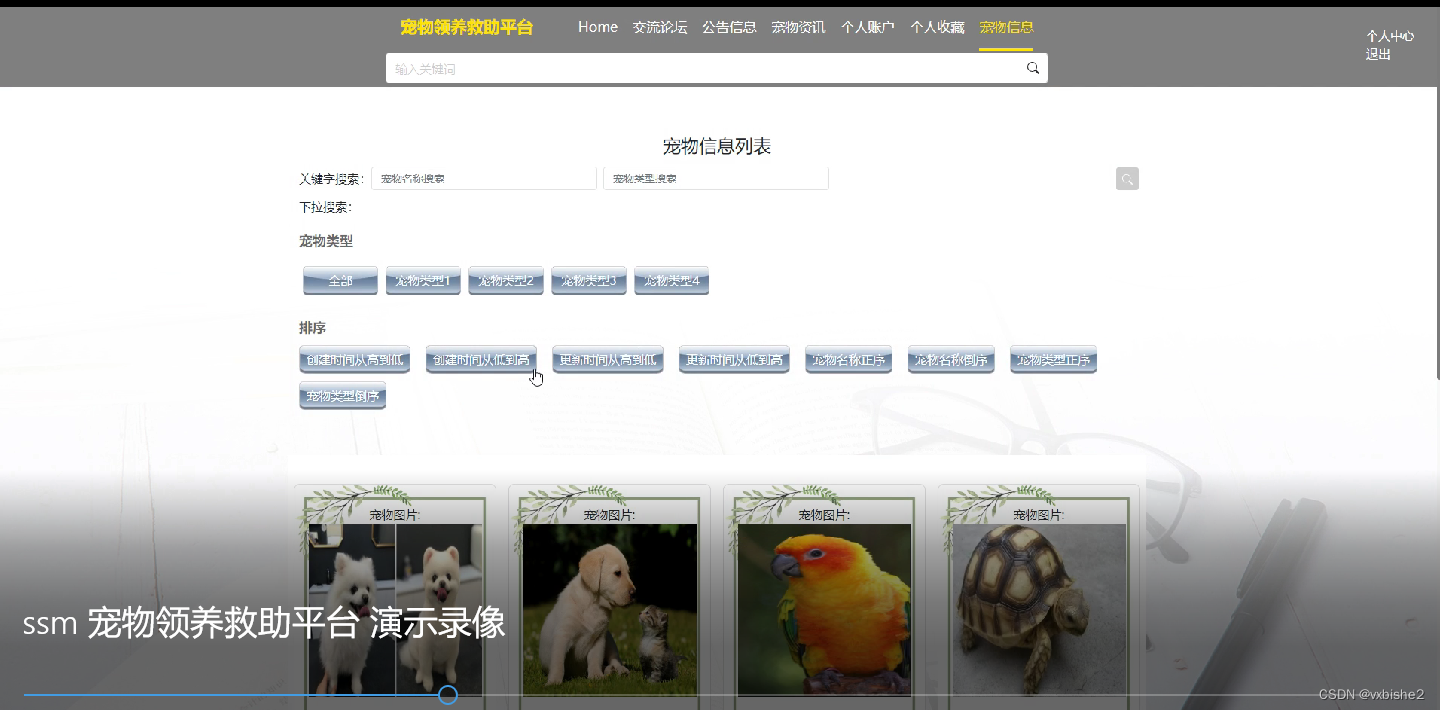
Task: Select 个人收藏 in the top menu
Action: pos(937,27)
